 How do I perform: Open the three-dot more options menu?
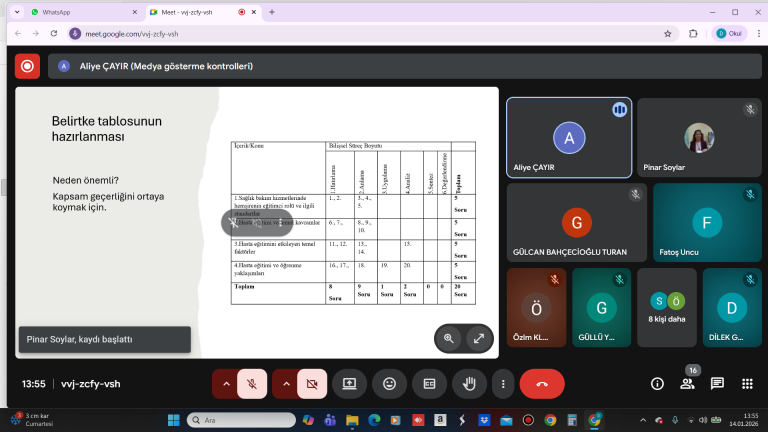503,383
